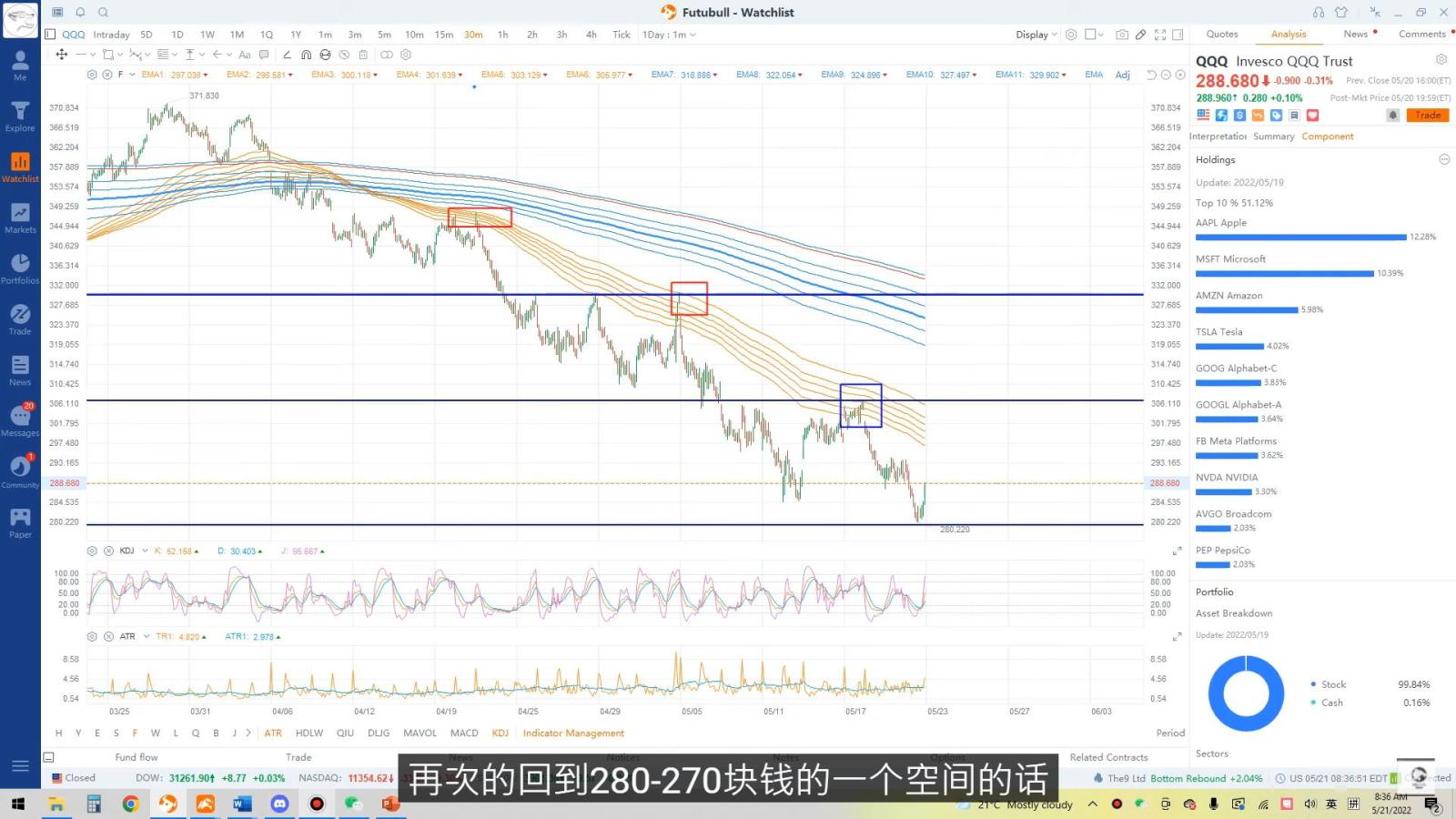The width and height of the screenshot is (1456, 819).
Task: Open the Community sidebar section
Action: tap(20, 472)
